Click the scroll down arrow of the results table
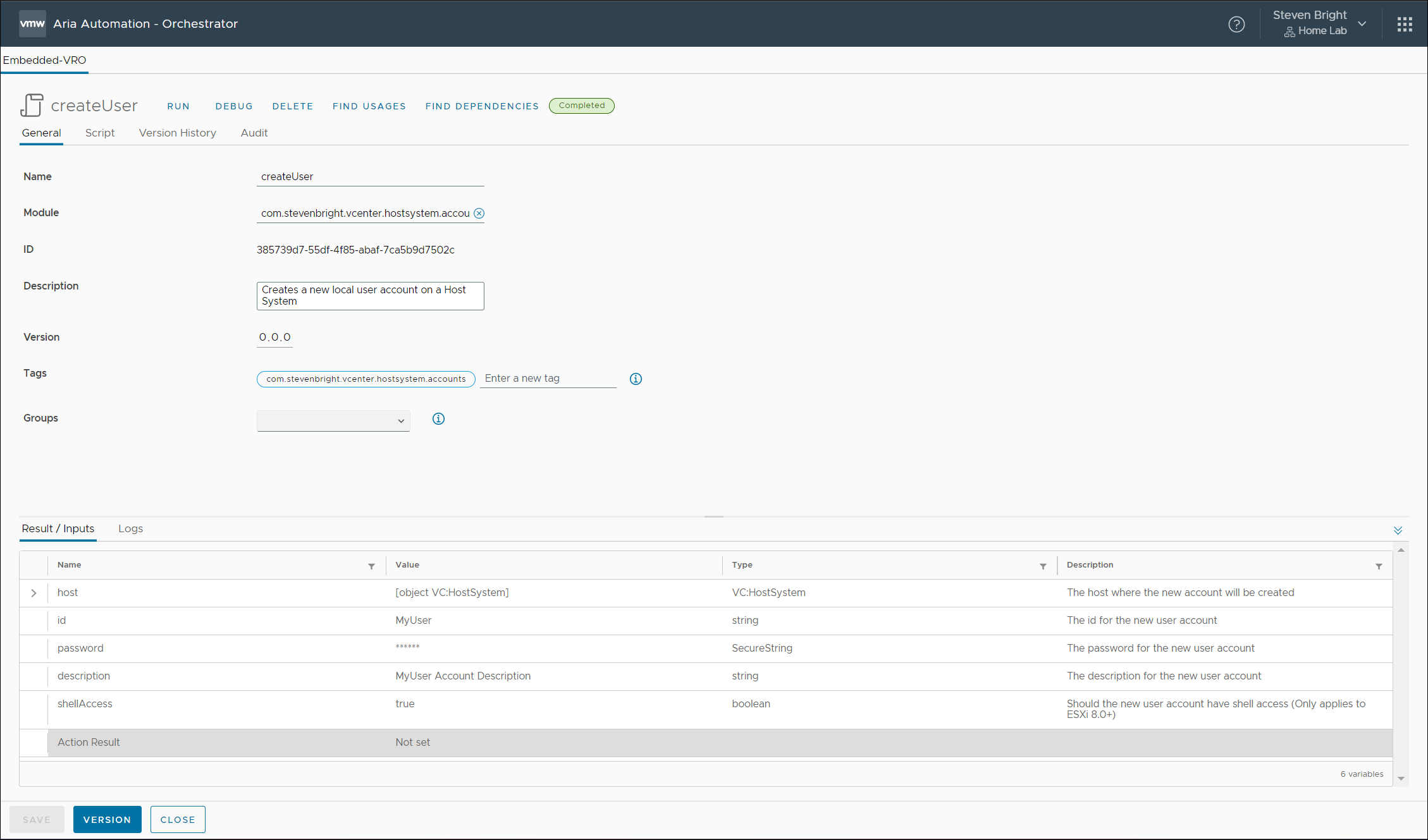The image size is (1428, 840). pos(1401,779)
